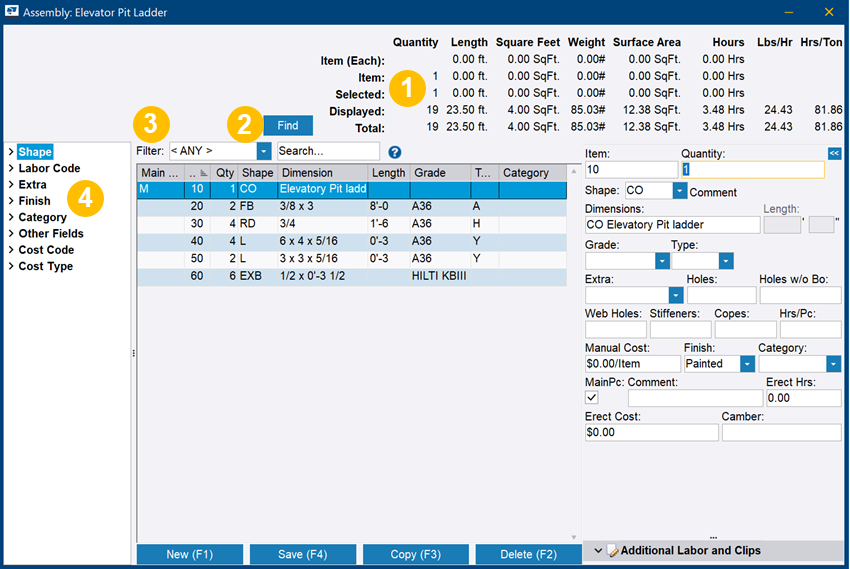The height and width of the screenshot is (569, 850).
Task: Open the Filter dropdown
Action: coord(264,151)
